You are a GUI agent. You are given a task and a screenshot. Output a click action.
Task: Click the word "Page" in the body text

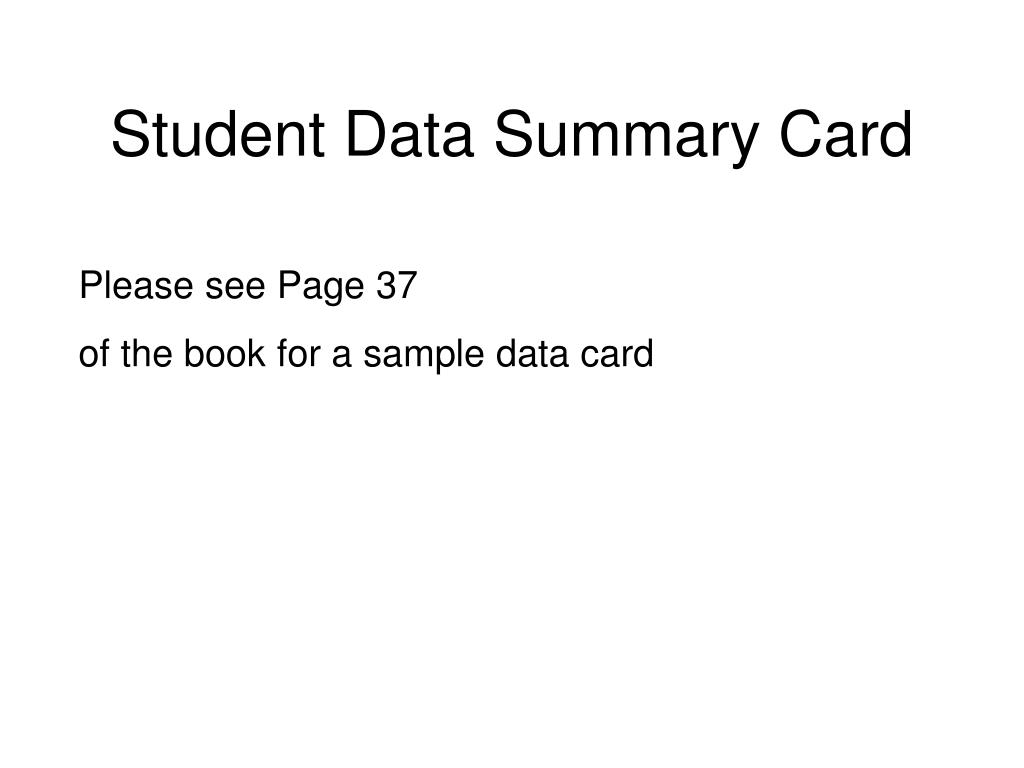(x=321, y=287)
